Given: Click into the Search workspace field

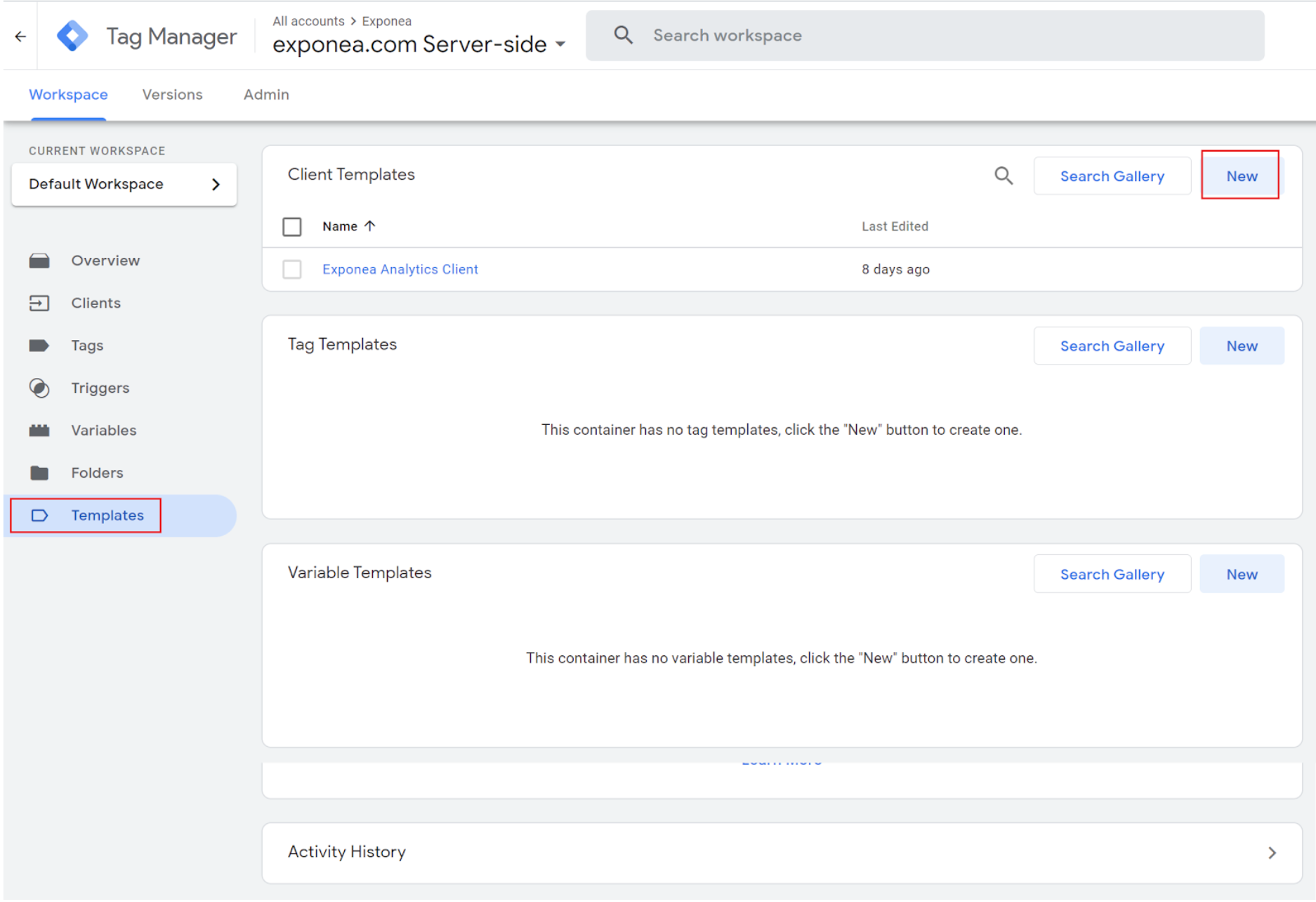Looking at the screenshot, I should pyautogui.click(x=925, y=35).
